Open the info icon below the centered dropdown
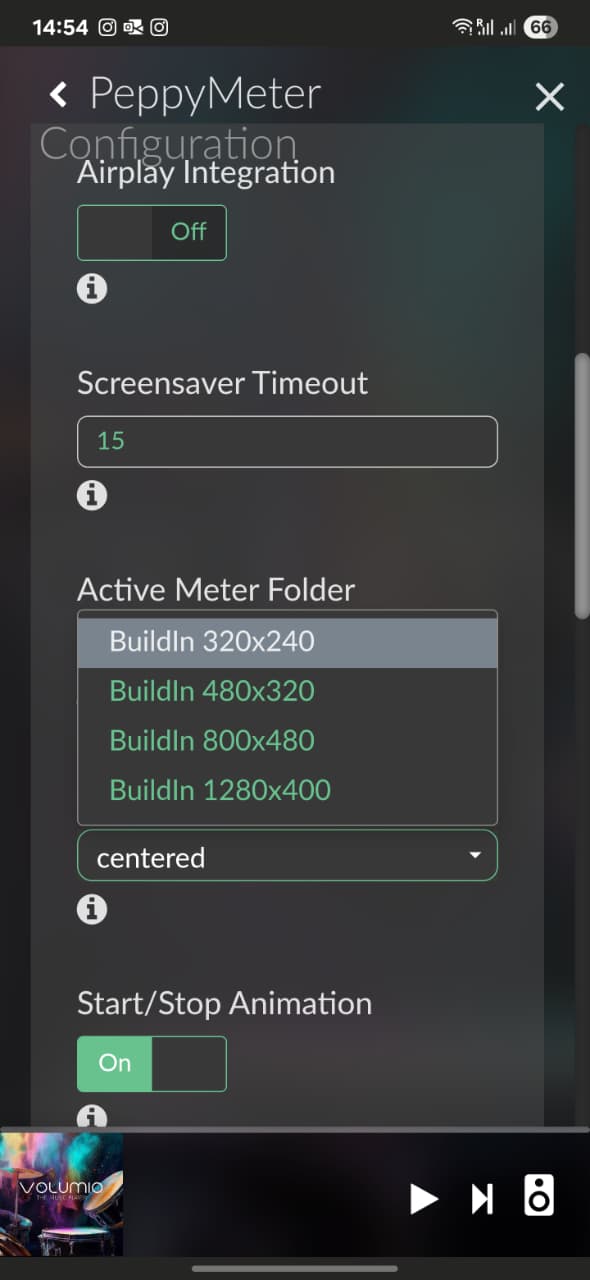The image size is (590, 1280). (92, 910)
